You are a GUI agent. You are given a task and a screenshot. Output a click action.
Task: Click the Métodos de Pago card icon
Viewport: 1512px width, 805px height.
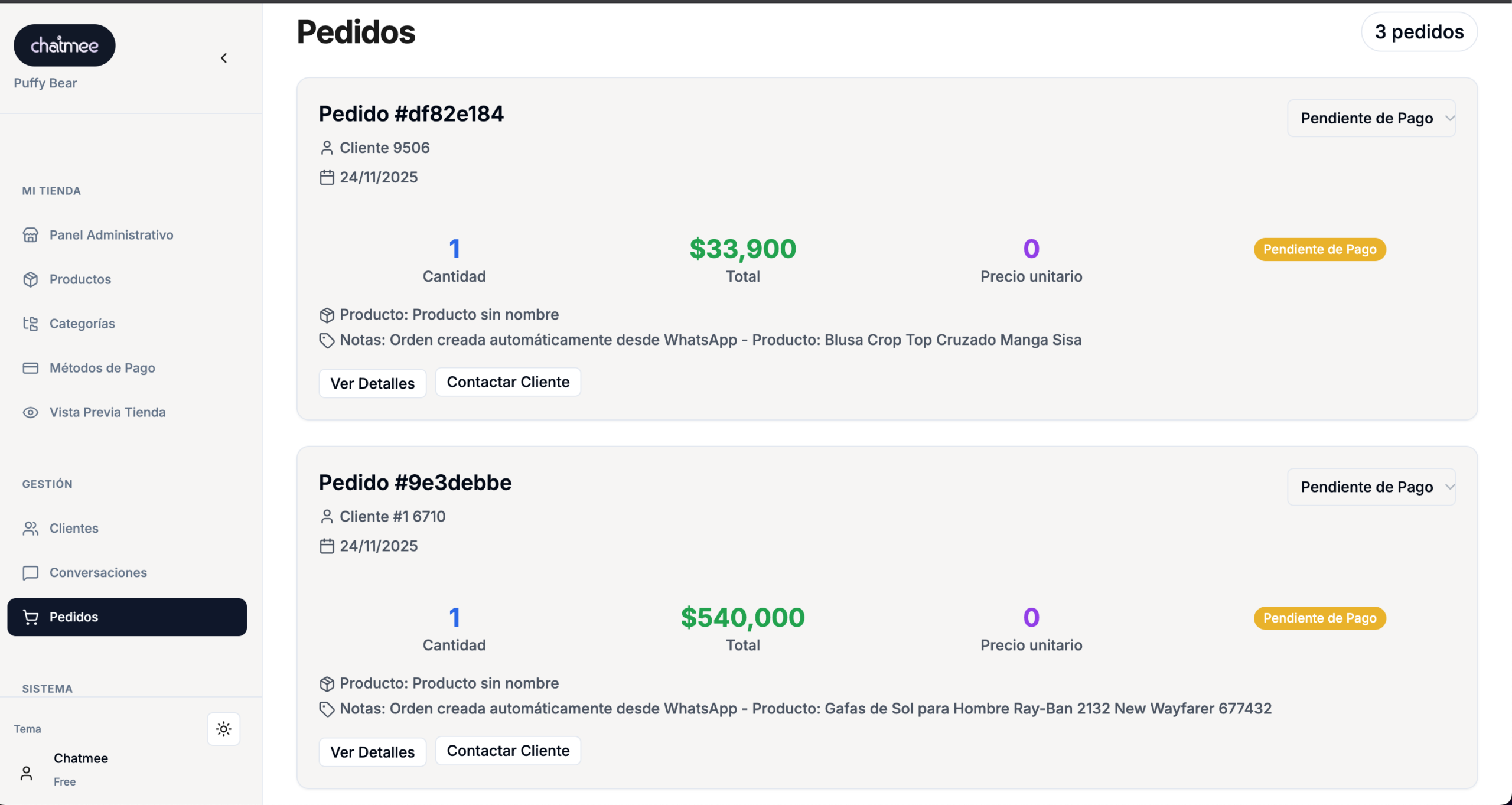pyautogui.click(x=31, y=368)
